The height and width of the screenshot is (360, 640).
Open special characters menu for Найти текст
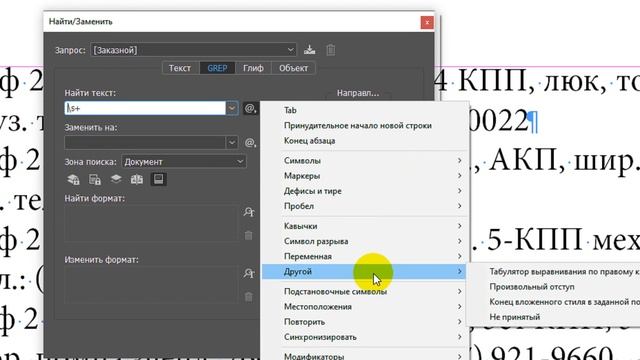tap(250, 108)
